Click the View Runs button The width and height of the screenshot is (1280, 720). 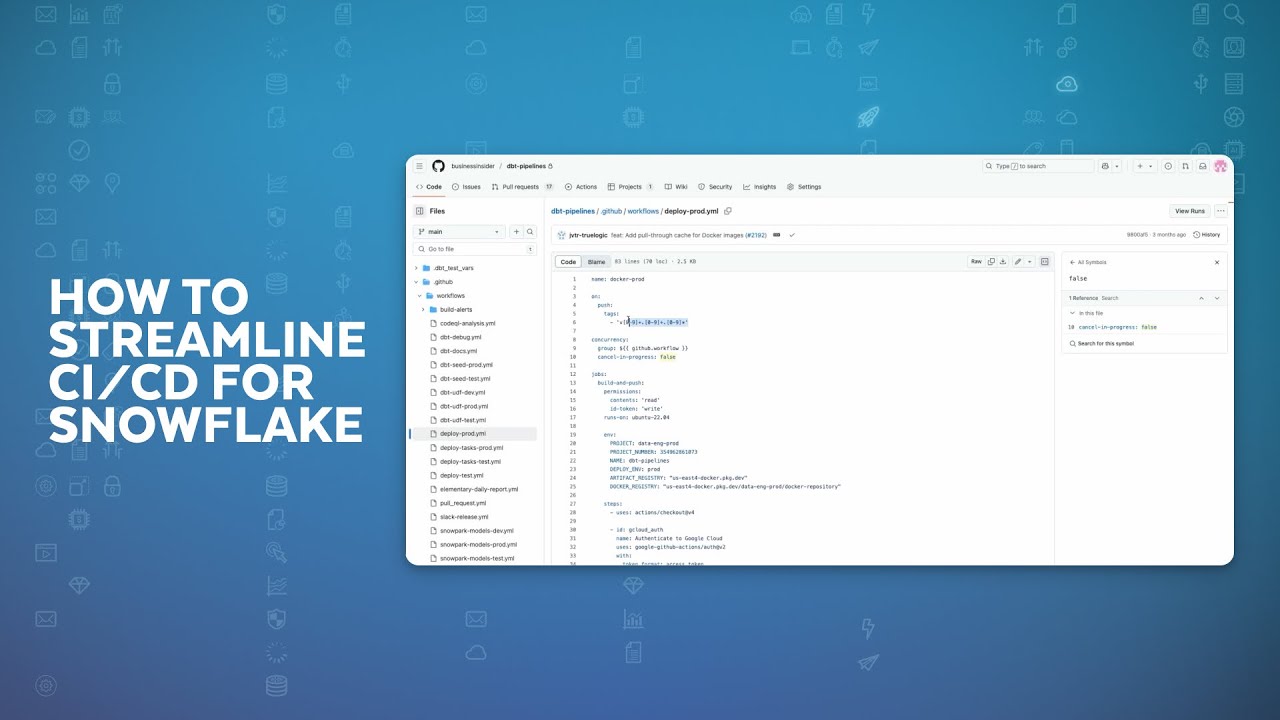point(1190,211)
